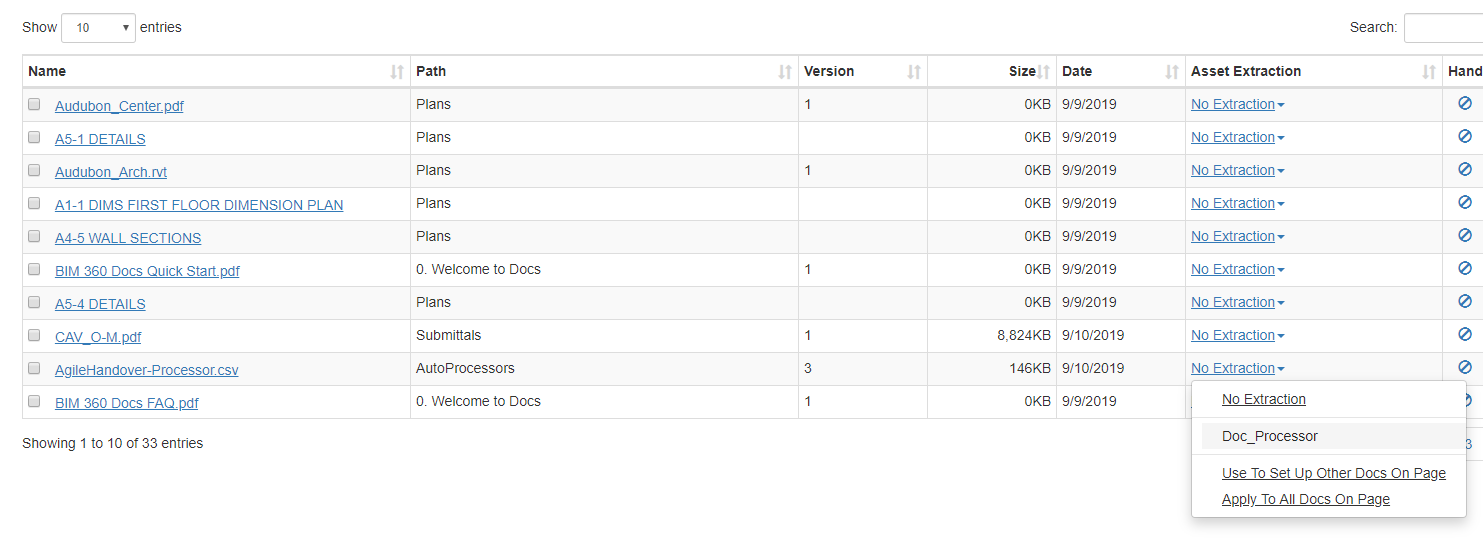Screen dimensions: 1483x539
Task: Sort table by Name column arrows
Action: coord(397,72)
